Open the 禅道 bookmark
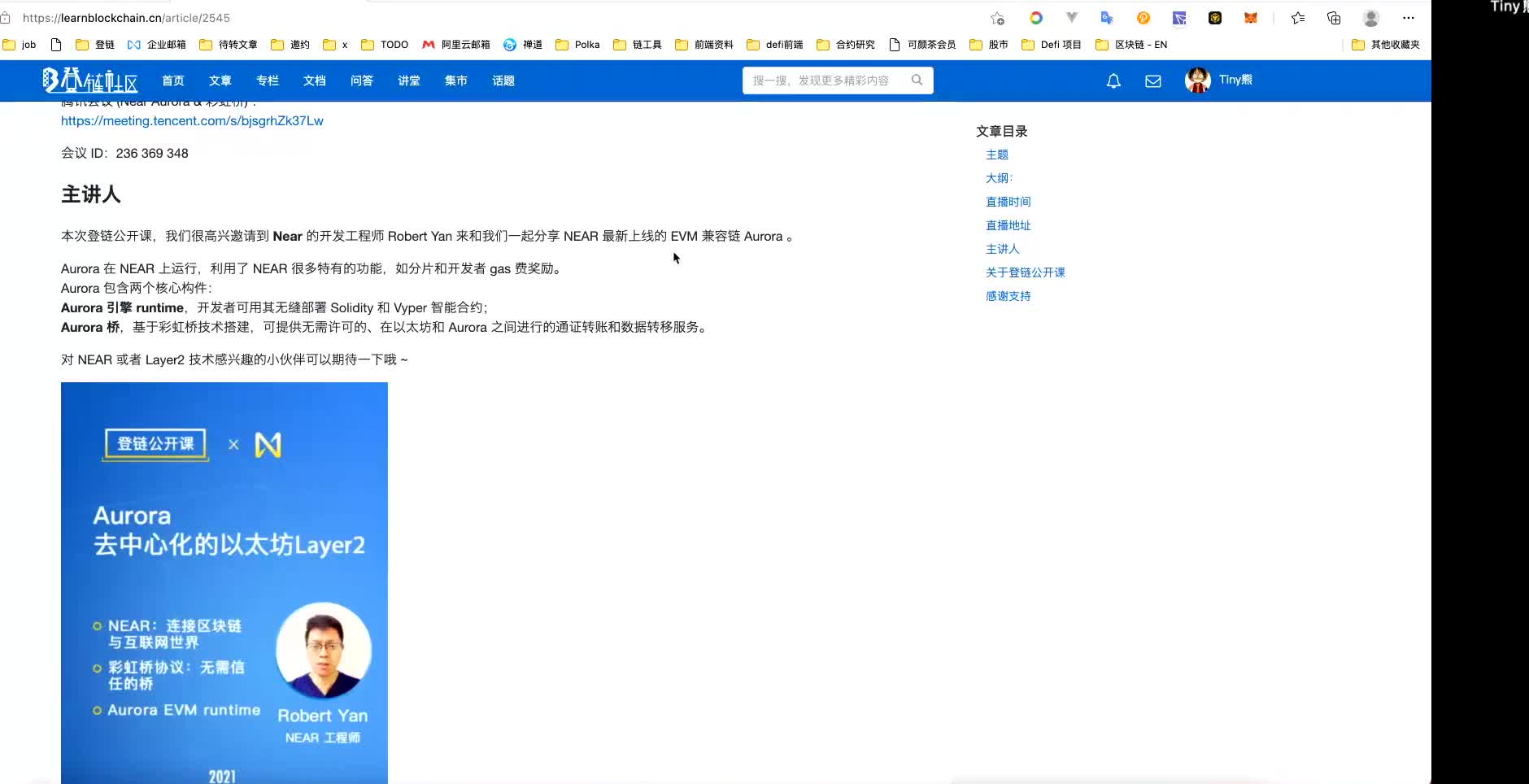The height and width of the screenshot is (784, 1529). coord(523,45)
